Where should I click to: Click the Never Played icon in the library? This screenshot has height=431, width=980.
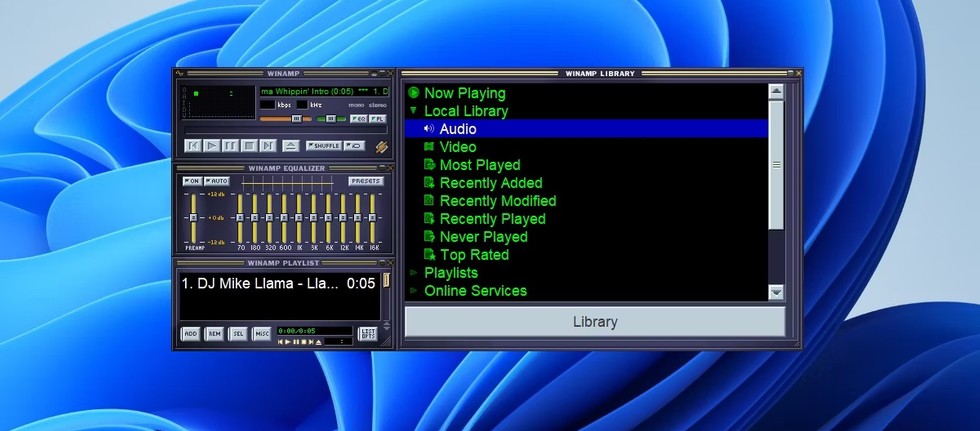(429, 237)
